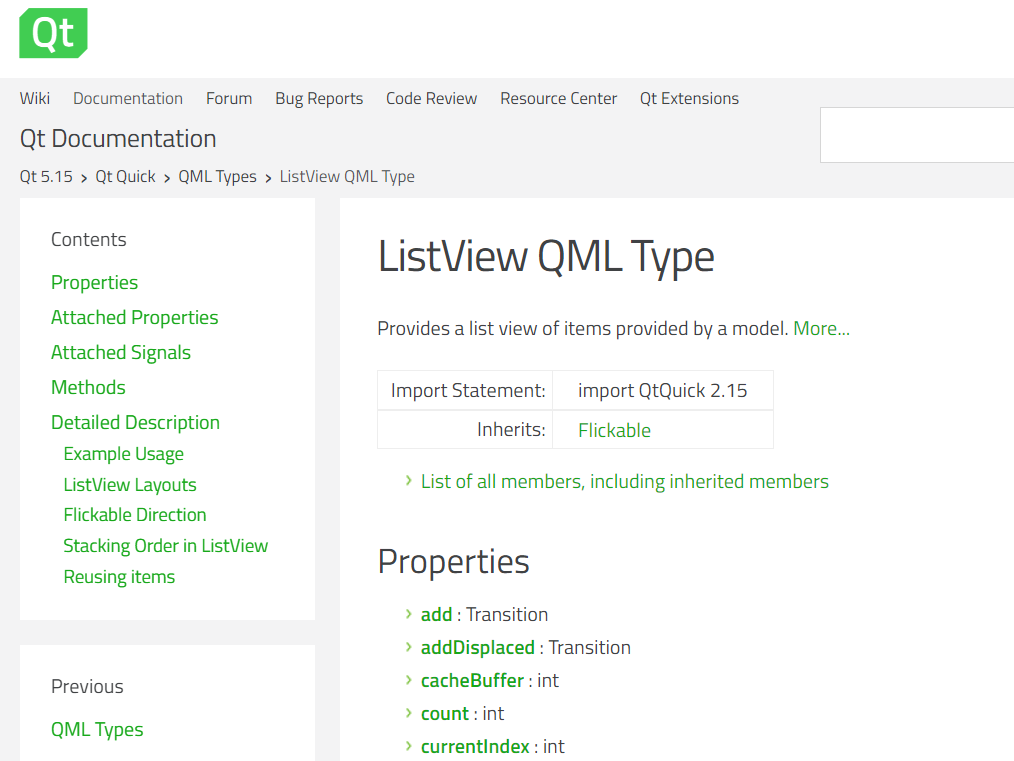Open the Documentation menu item
The height and width of the screenshot is (761, 1014).
click(128, 98)
